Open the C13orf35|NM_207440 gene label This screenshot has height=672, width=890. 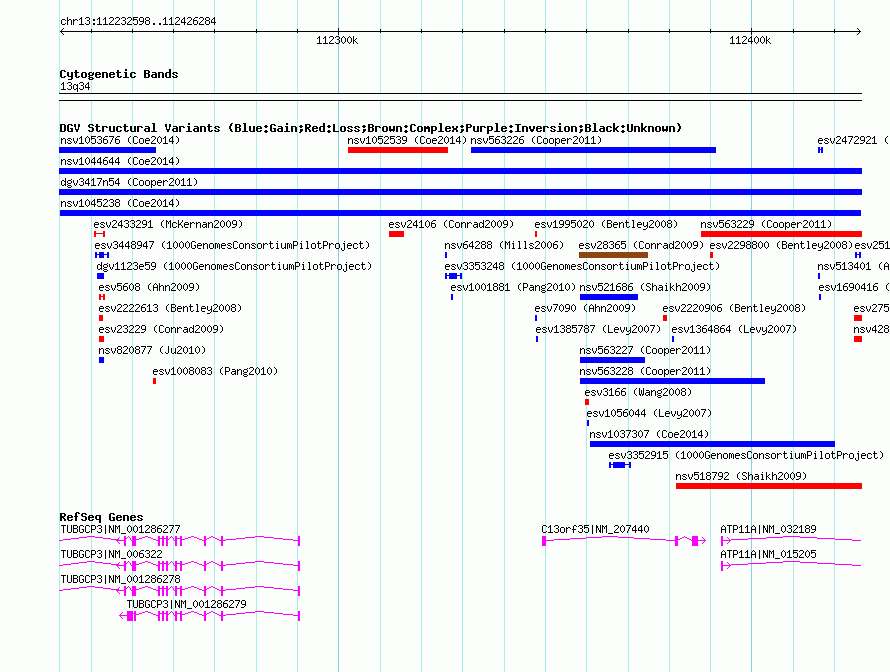click(595, 529)
